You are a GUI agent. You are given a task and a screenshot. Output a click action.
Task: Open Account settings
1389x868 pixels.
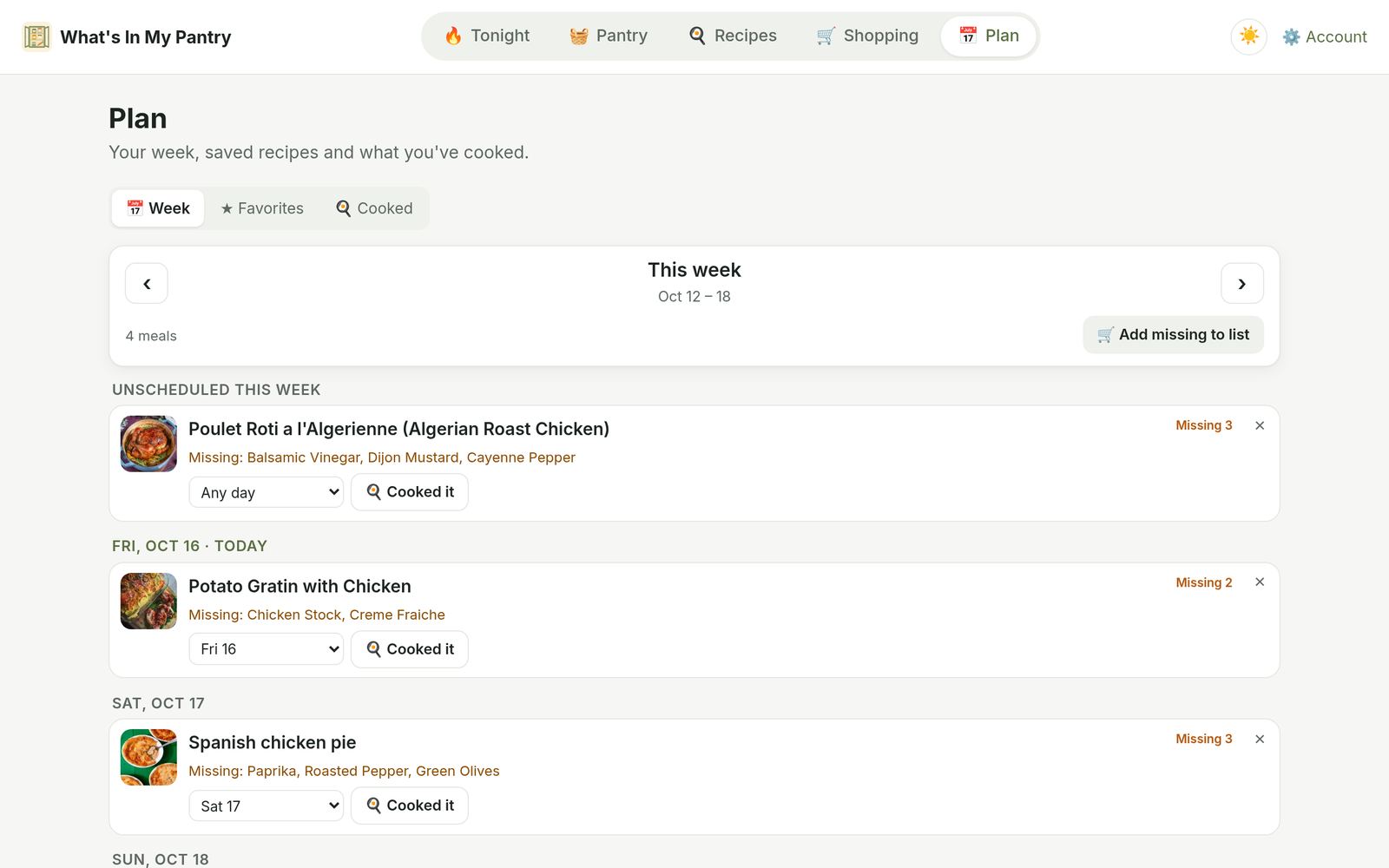(1325, 36)
